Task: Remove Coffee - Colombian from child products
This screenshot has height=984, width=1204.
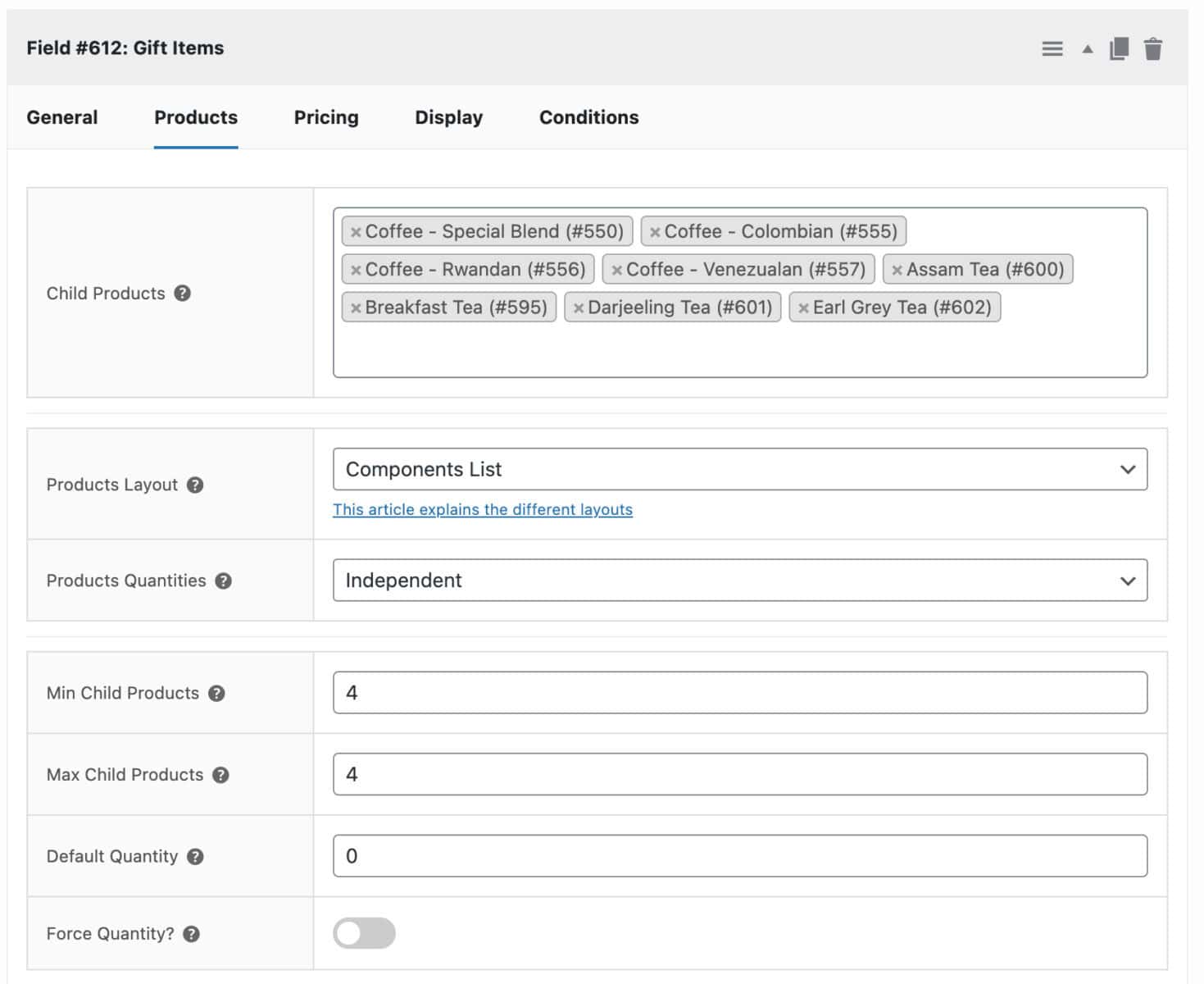Action: 655,232
